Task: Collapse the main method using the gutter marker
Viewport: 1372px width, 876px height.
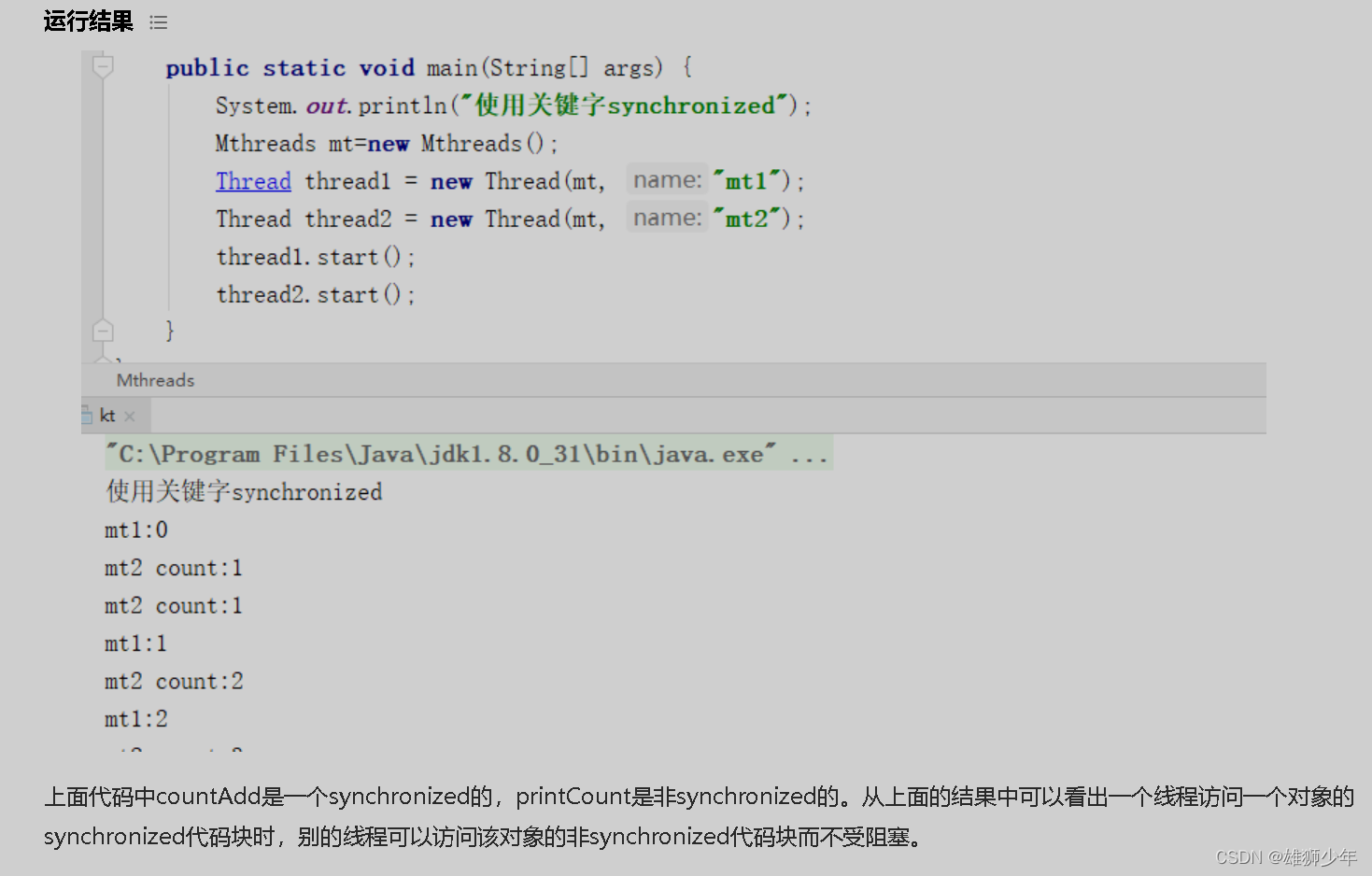Action: (102, 65)
